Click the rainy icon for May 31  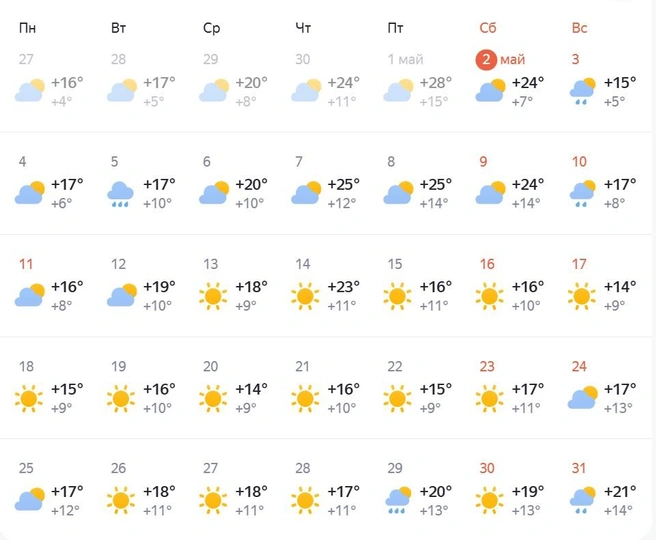tap(582, 500)
